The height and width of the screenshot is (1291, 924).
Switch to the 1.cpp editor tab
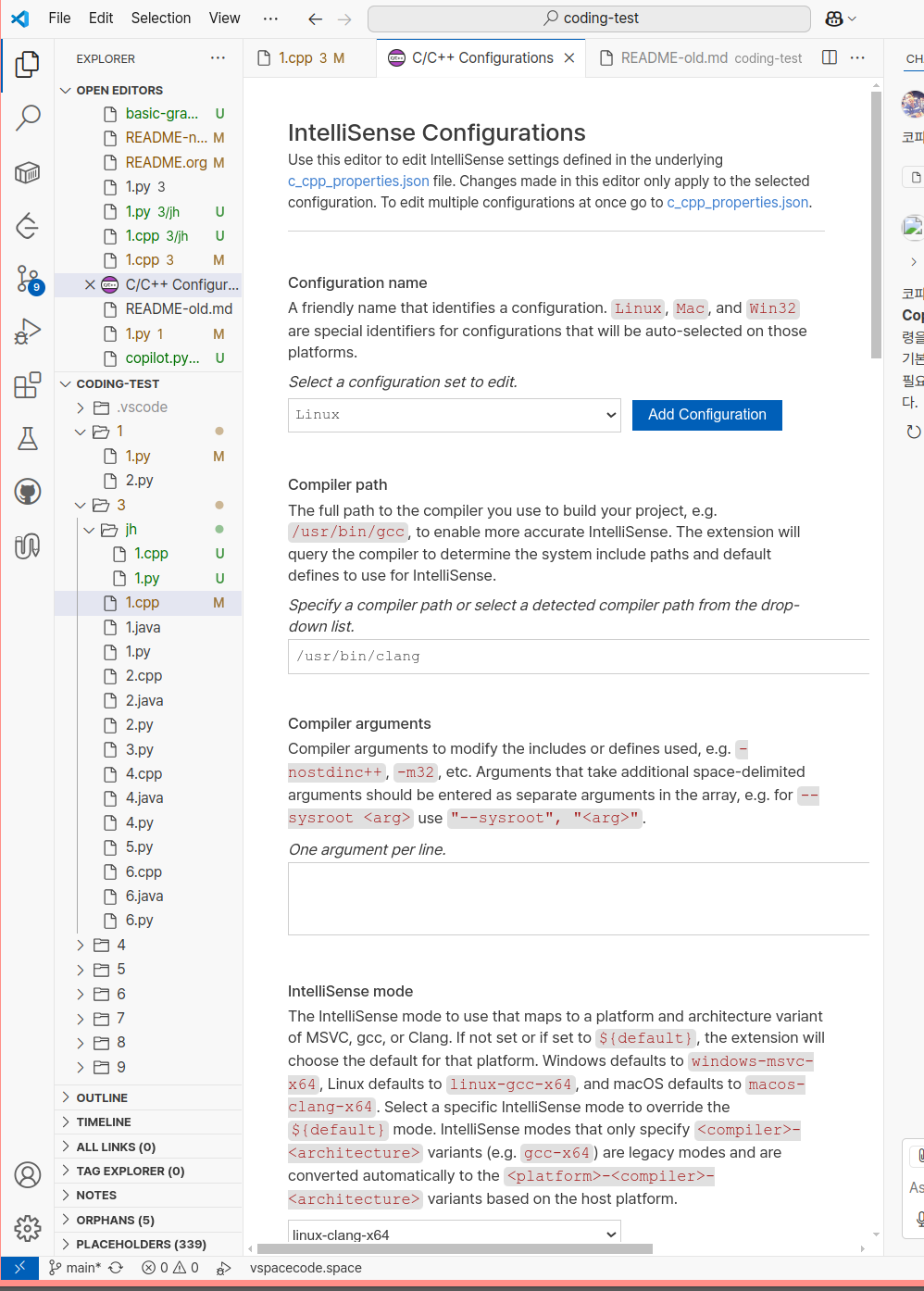pyautogui.click(x=310, y=57)
